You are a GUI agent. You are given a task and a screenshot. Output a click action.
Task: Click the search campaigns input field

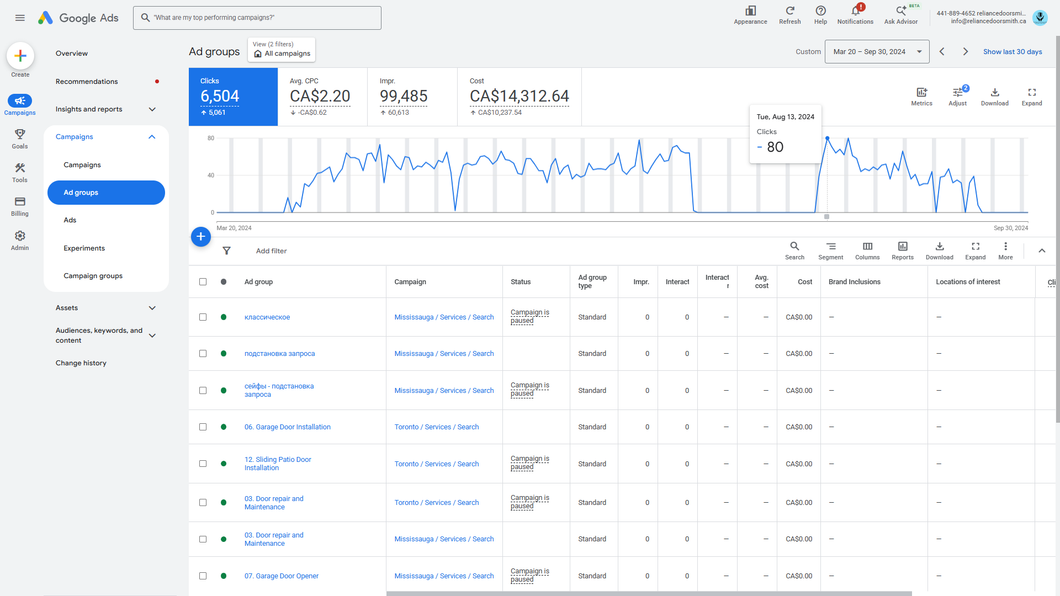(257, 18)
